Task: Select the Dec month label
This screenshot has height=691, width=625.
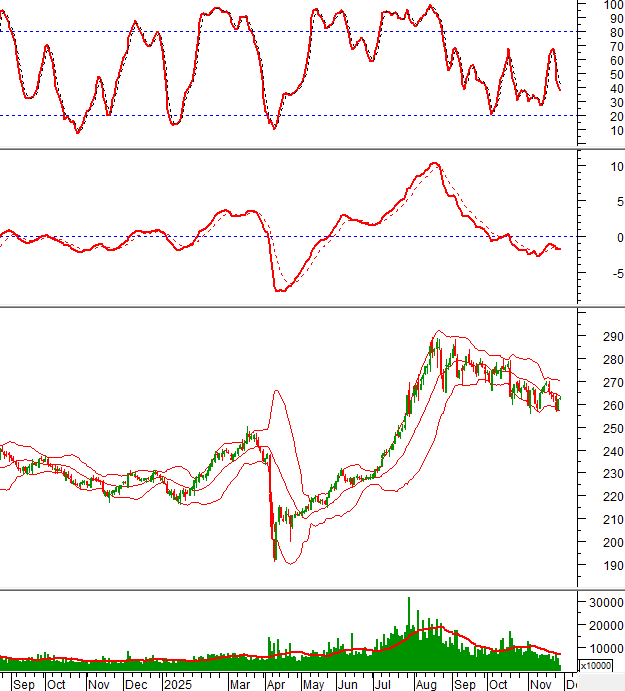Action: tap(137, 684)
